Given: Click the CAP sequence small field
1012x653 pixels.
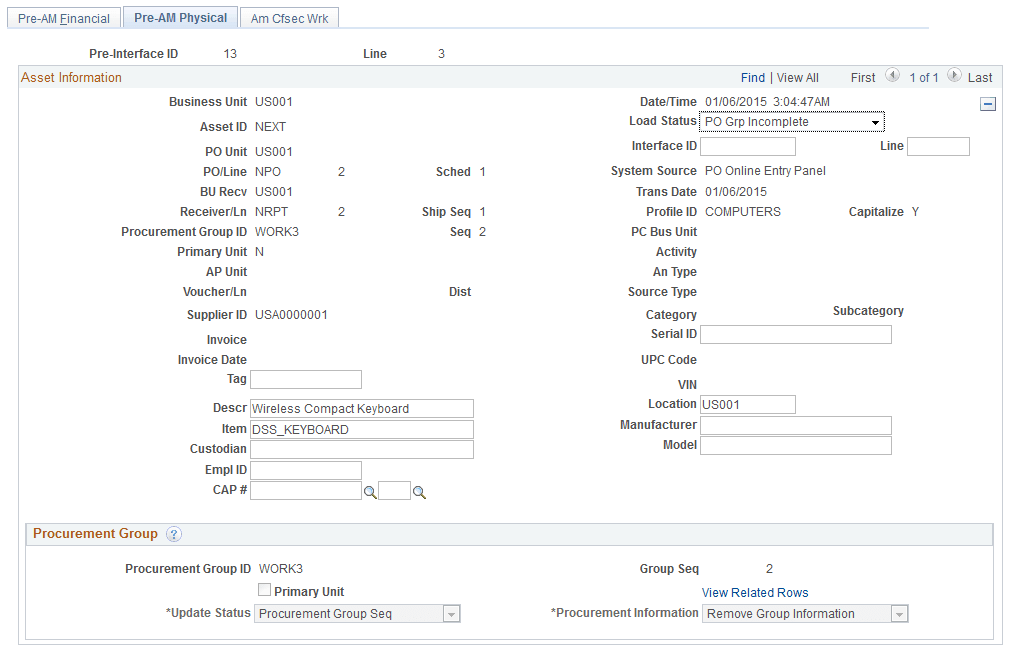Looking at the screenshot, I should tap(394, 490).
